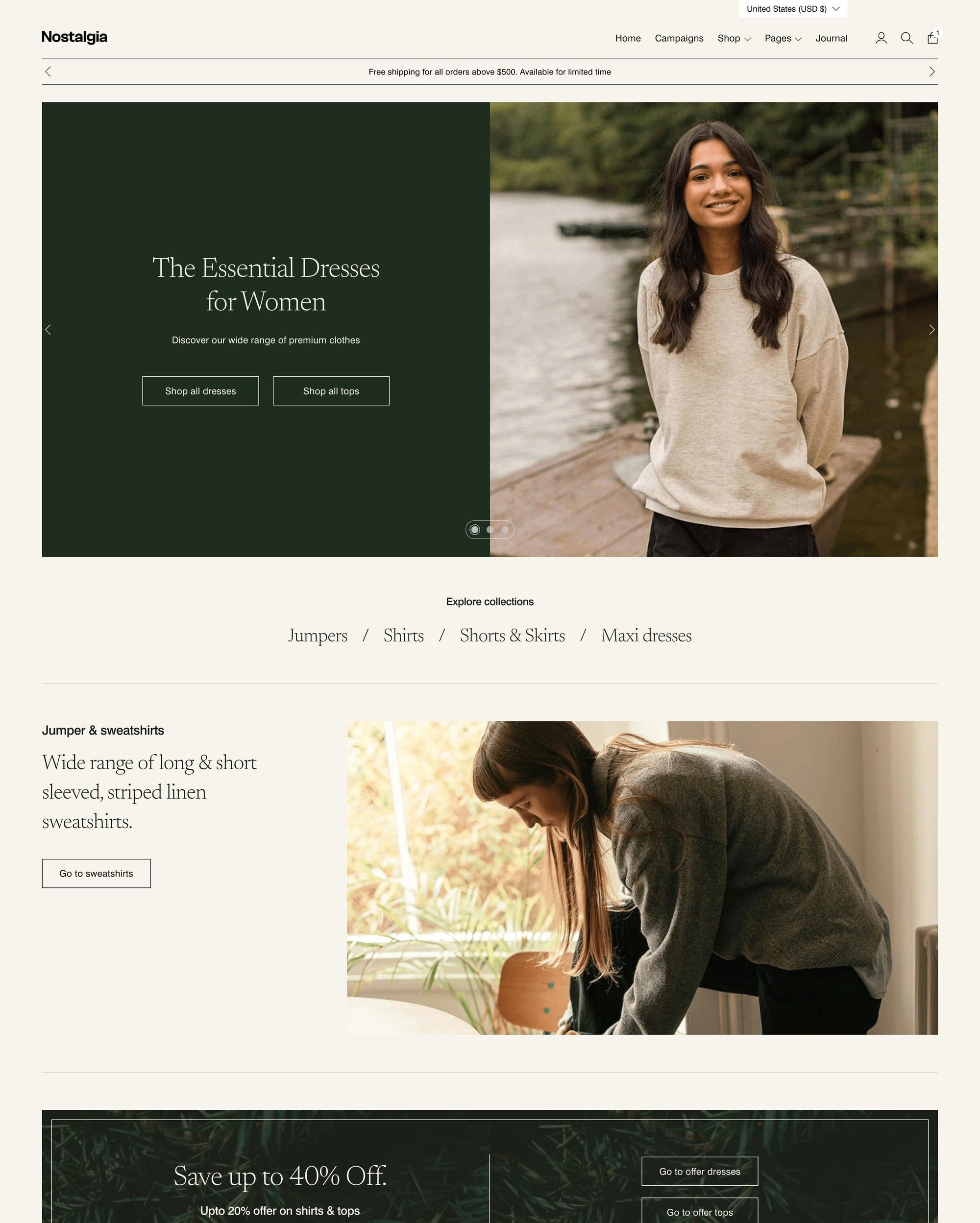
Task: Click the search icon in navigation
Action: point(907,38)
